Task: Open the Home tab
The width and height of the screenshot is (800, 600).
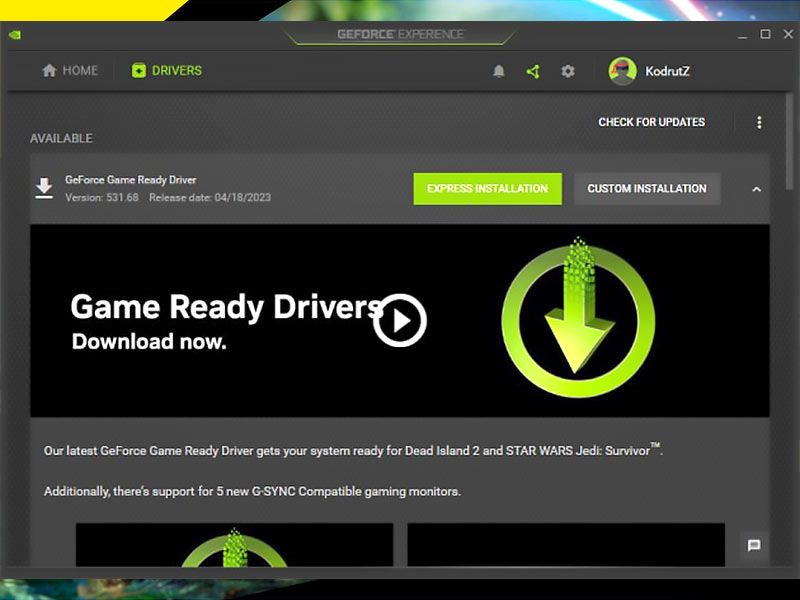Action: (70, 70)
